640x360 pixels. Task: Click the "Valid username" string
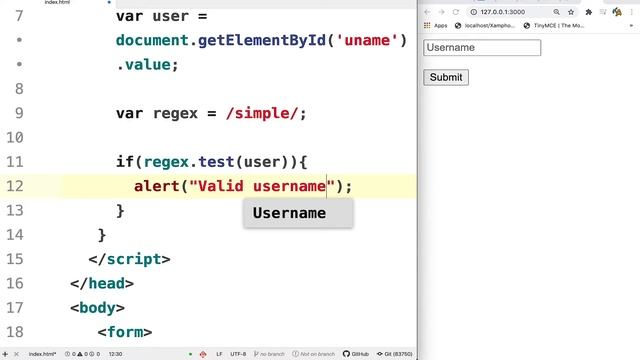(x=262, y=187)
